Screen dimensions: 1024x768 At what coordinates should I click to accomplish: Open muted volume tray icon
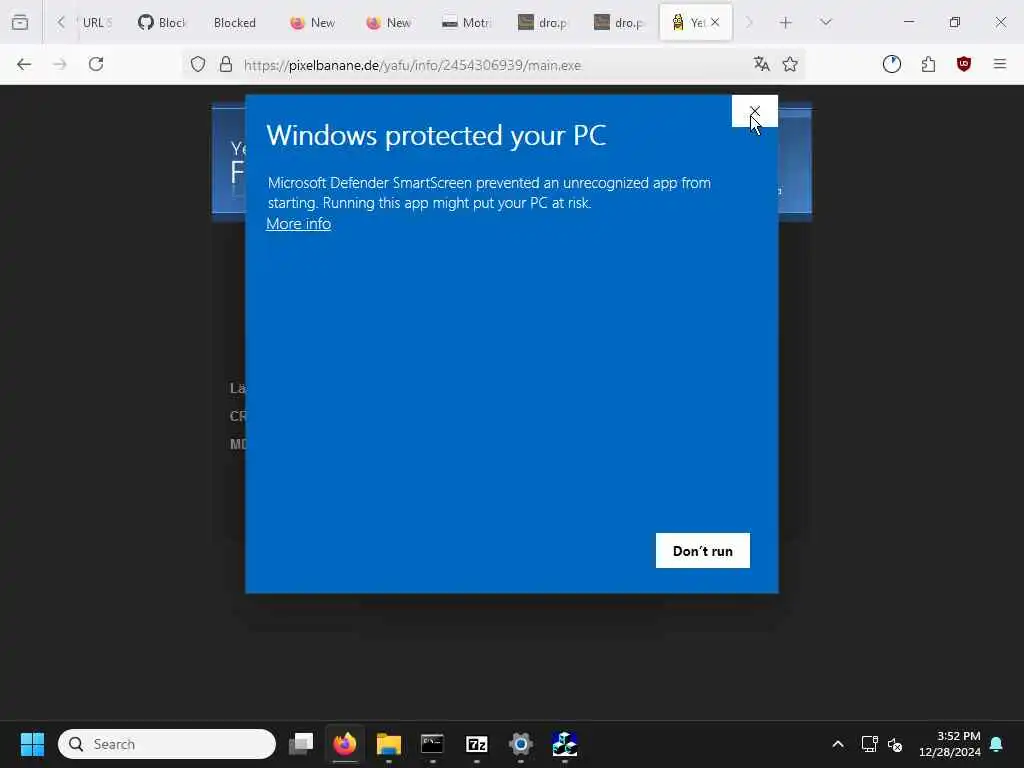tap(895, 744)
